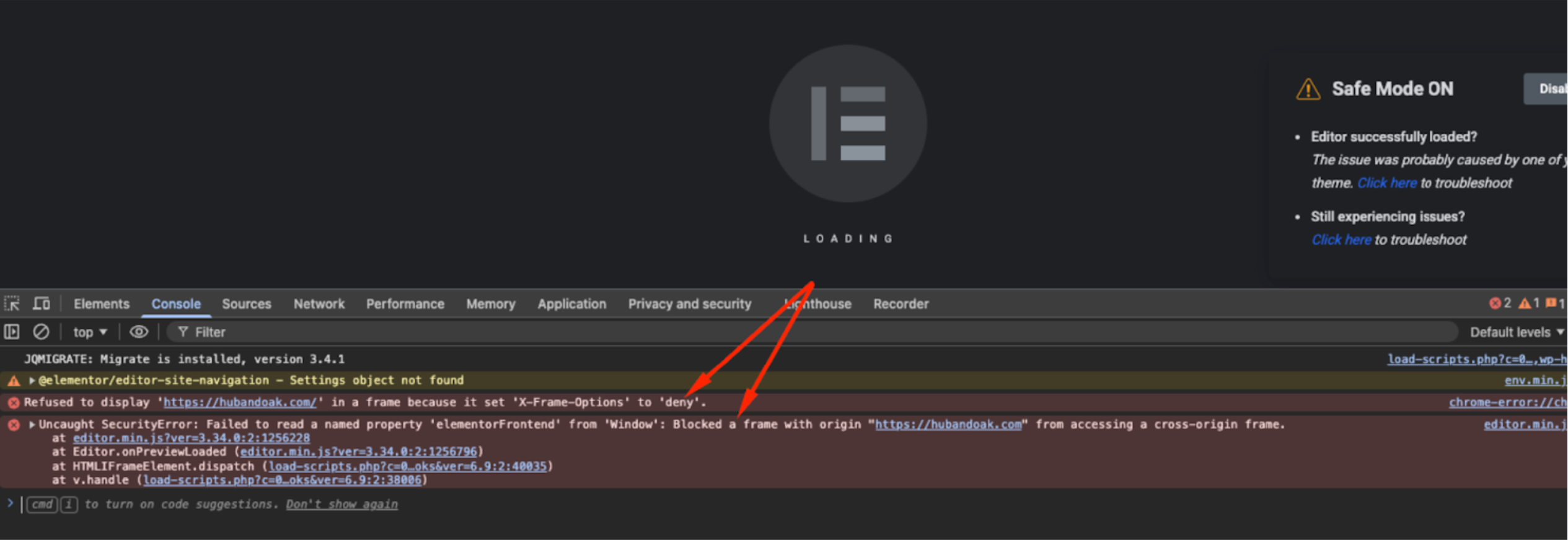Click the red error count icon
The width and height of the screenshot is (1568, 540).
point(1495,303)
